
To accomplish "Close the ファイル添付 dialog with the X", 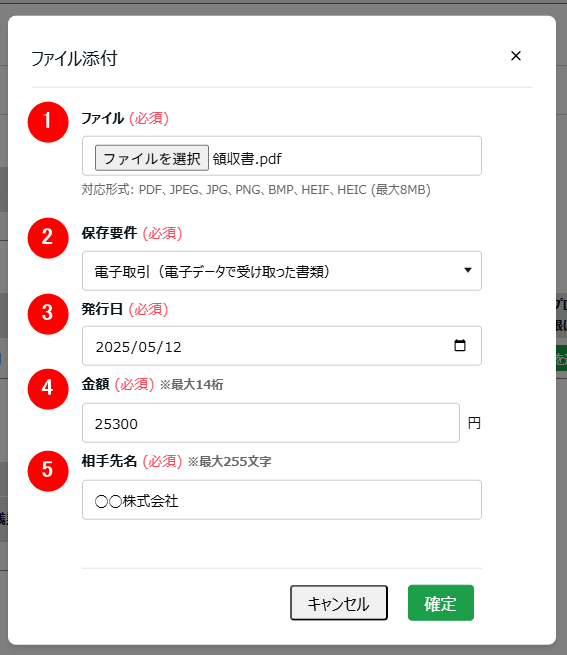I will point(516,56).
